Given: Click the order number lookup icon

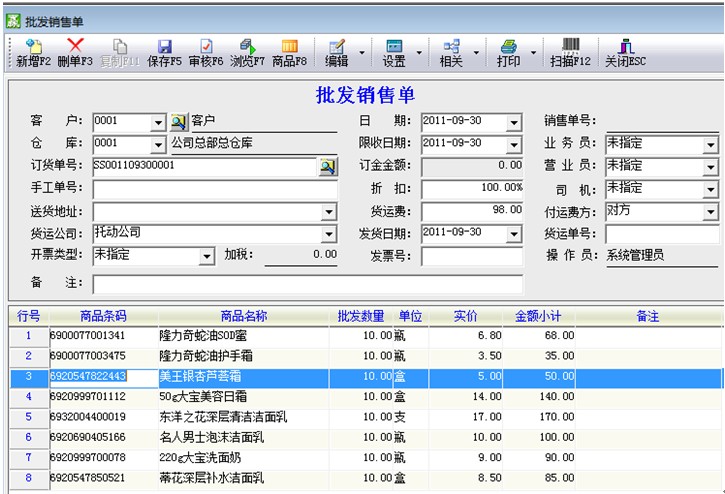Looking at the screenshot, I should click(328, 167).
